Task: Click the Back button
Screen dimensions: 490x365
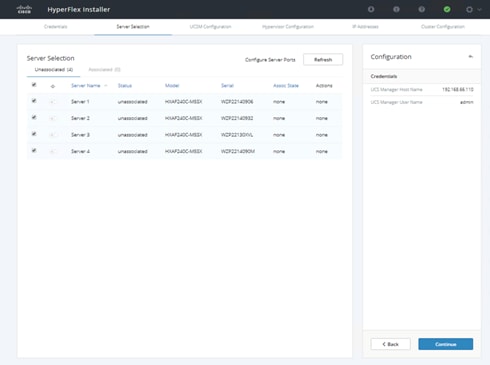Action: click(390, 344)
